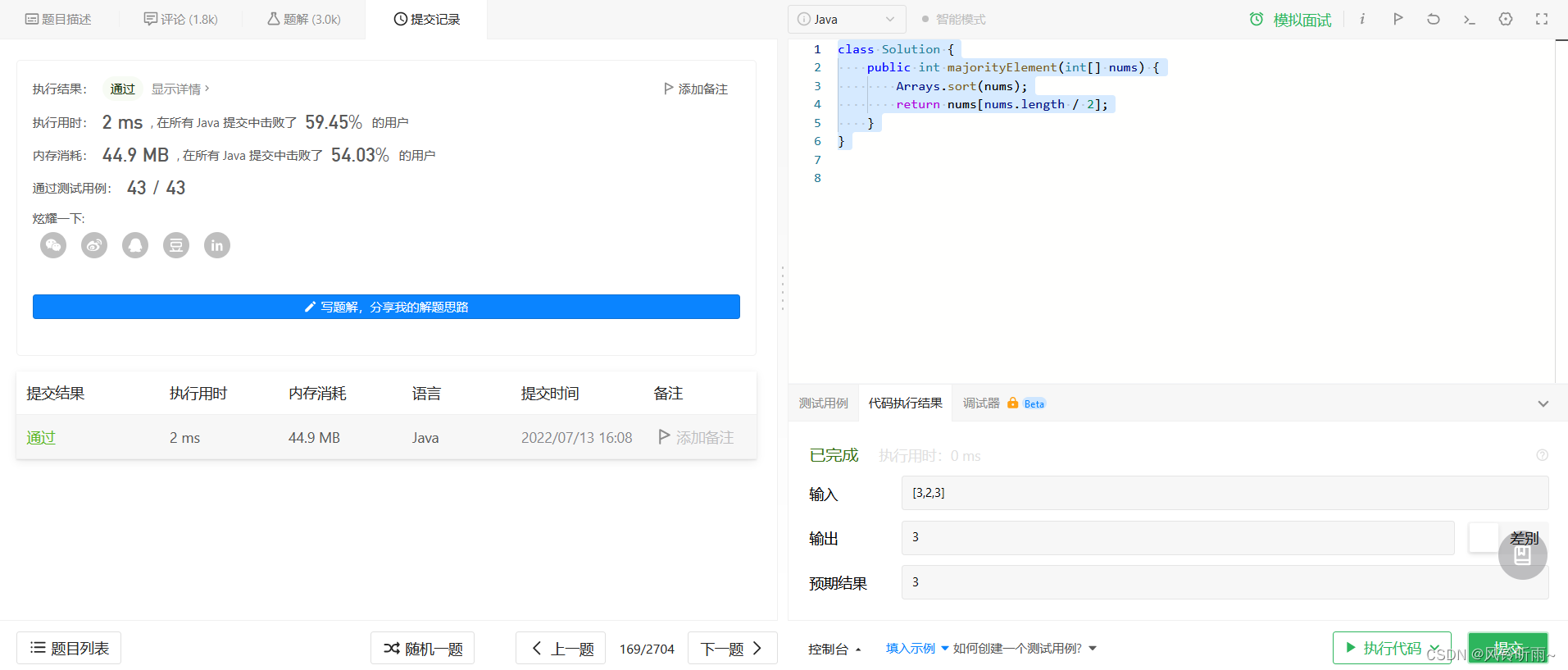1568x670 pixels.
Task: Open the 题解 (3.0k) tab
Action: tap(303, 19)
